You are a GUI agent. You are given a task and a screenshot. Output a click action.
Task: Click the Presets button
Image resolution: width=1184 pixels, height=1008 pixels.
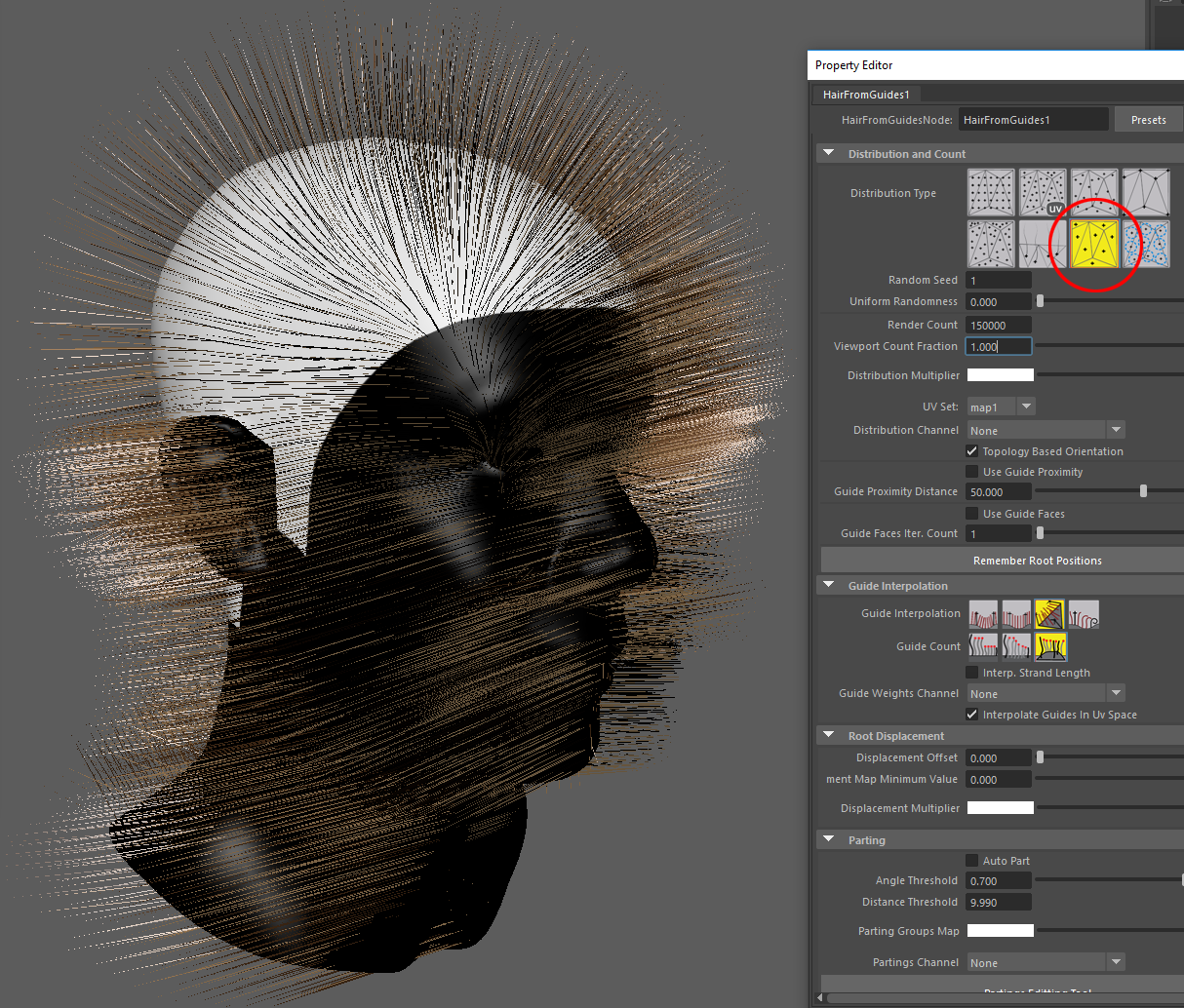[1148, 120]
